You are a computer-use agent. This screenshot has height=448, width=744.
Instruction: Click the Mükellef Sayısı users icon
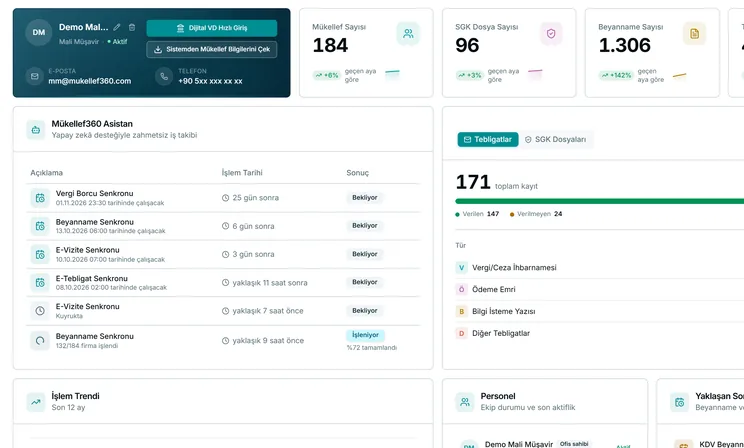click(x=408, y=34)
